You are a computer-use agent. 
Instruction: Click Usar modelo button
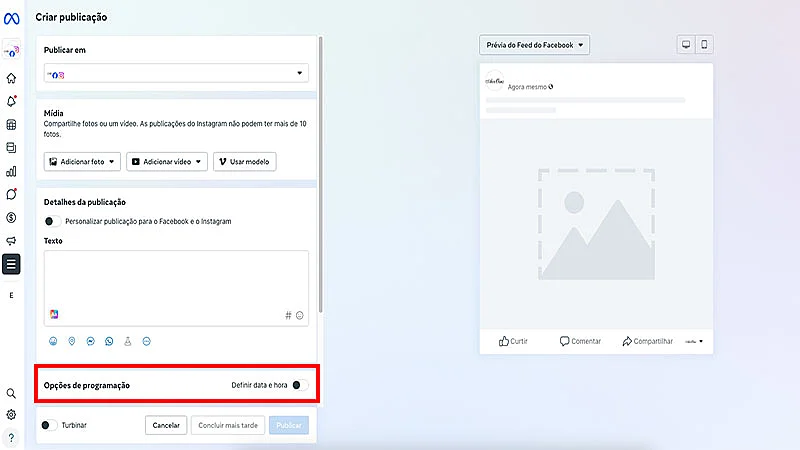[245, 162]
